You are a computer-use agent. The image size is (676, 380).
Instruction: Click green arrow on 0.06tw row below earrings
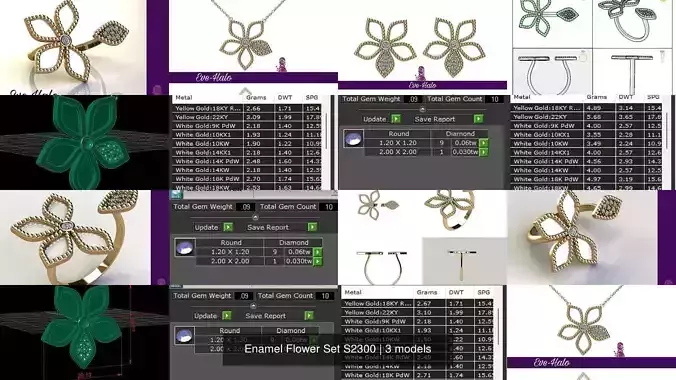[484, 143]
